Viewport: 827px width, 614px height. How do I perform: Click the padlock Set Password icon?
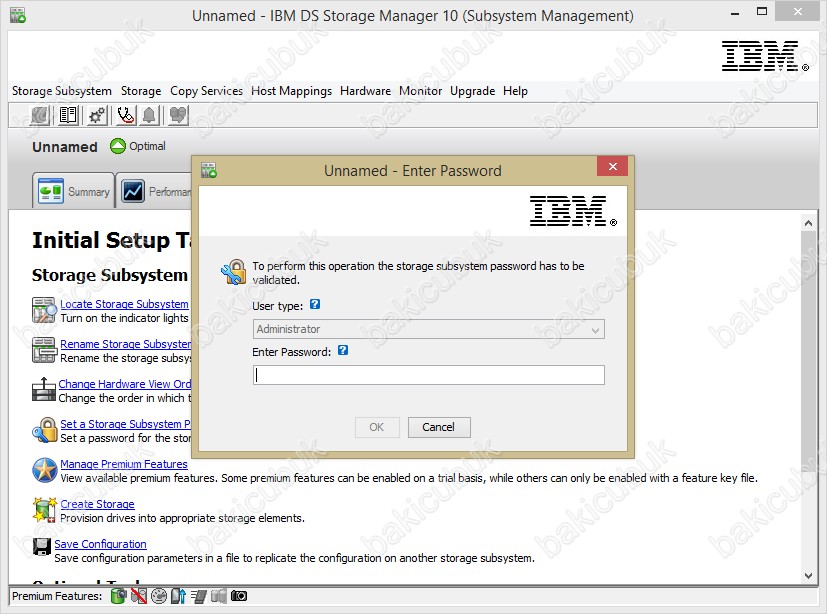pyautogui.click(x=45, y=430)
